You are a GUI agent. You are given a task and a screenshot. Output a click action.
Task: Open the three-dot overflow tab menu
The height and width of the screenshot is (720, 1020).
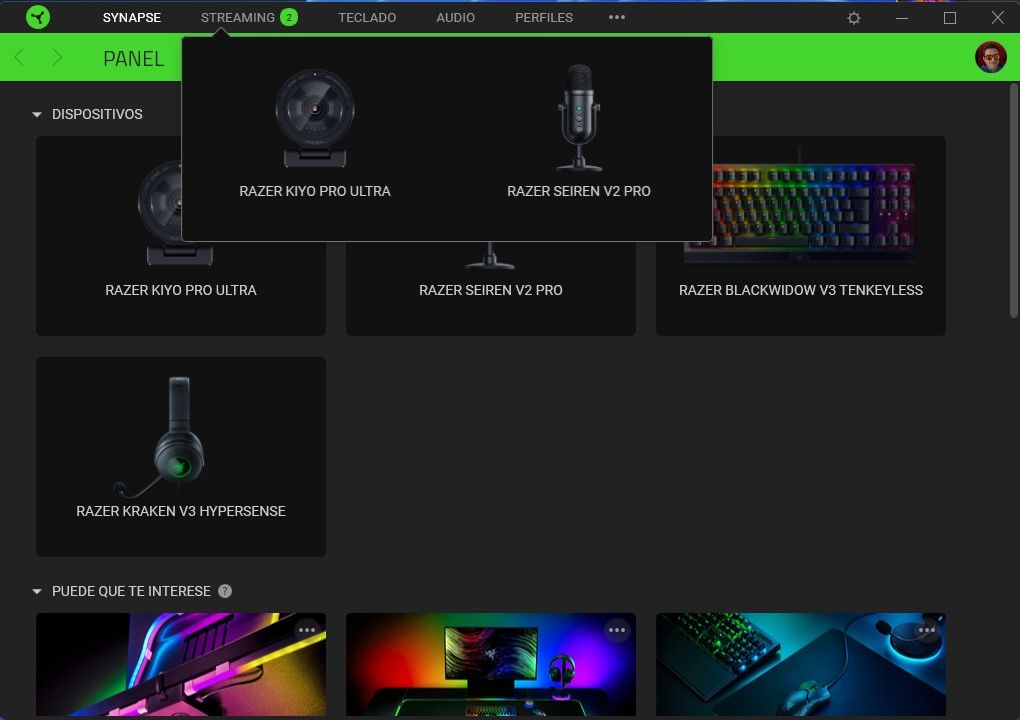tap(617, 17)
